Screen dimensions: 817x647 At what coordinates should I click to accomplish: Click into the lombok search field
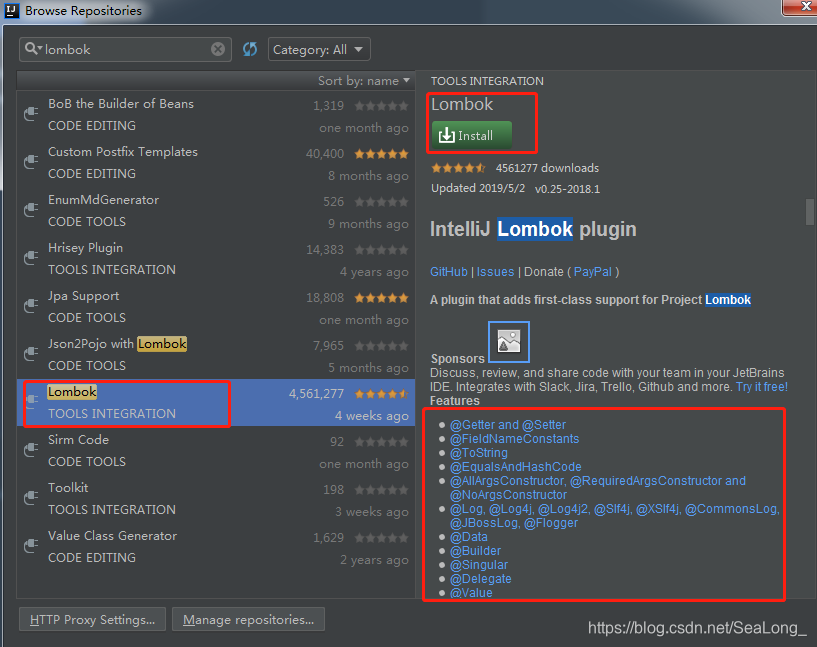coord(125,49)
